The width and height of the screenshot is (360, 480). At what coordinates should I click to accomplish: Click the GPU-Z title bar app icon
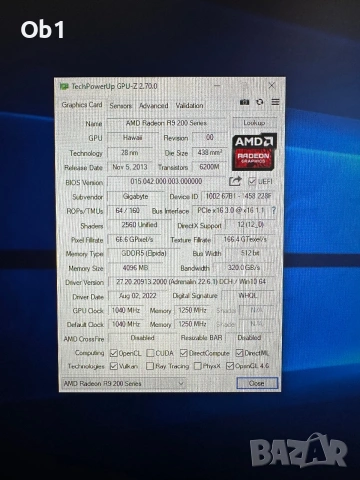pyautogui.click(x=64, y=87)
